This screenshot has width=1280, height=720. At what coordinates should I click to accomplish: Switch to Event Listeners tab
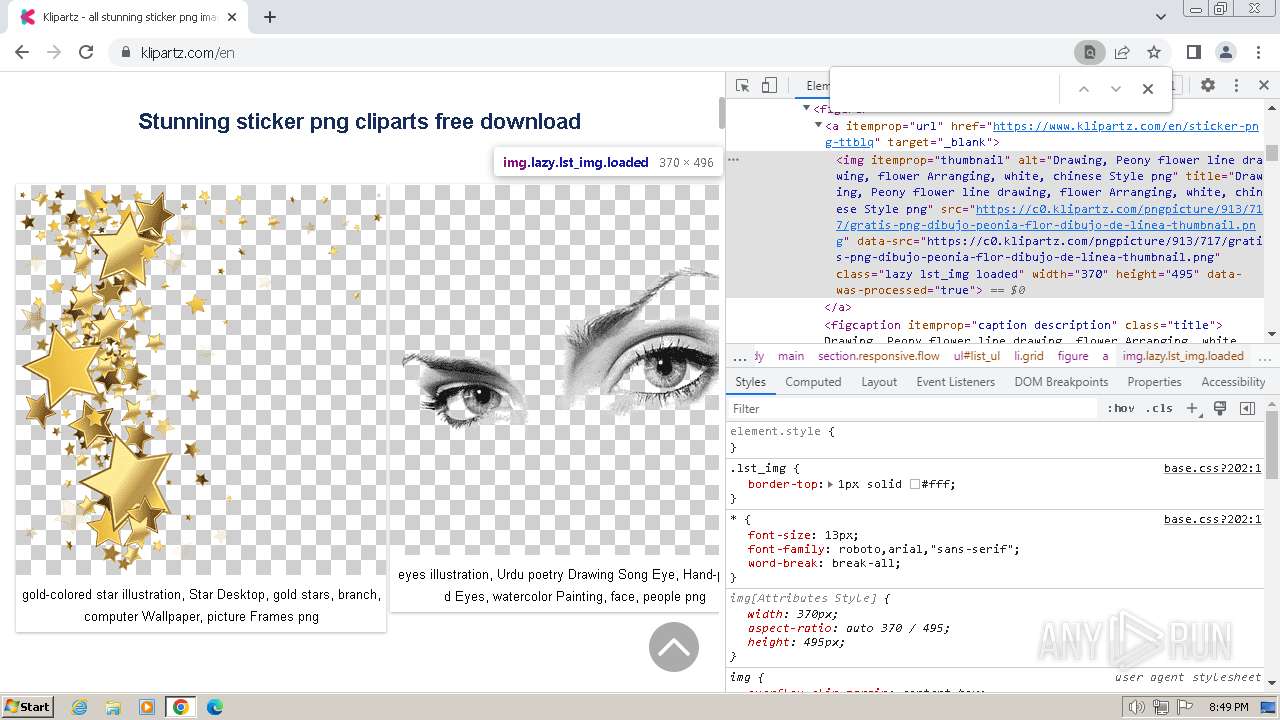pyautogui.click(x=956, y=382)
